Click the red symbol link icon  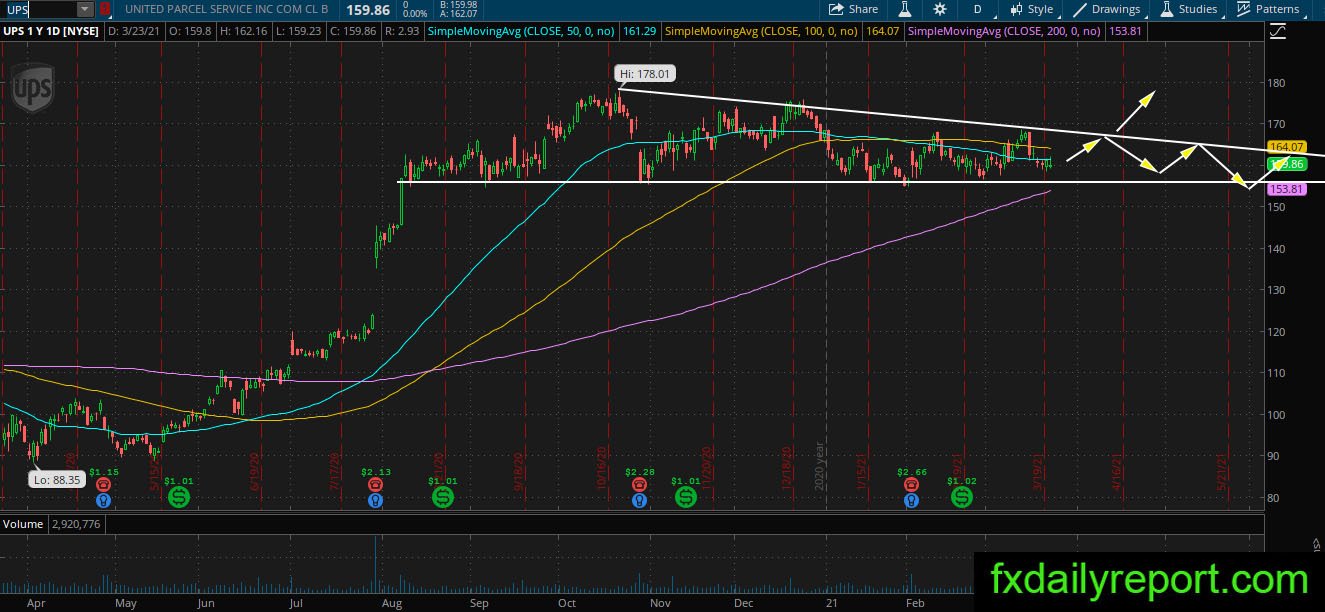pos(104,9)
